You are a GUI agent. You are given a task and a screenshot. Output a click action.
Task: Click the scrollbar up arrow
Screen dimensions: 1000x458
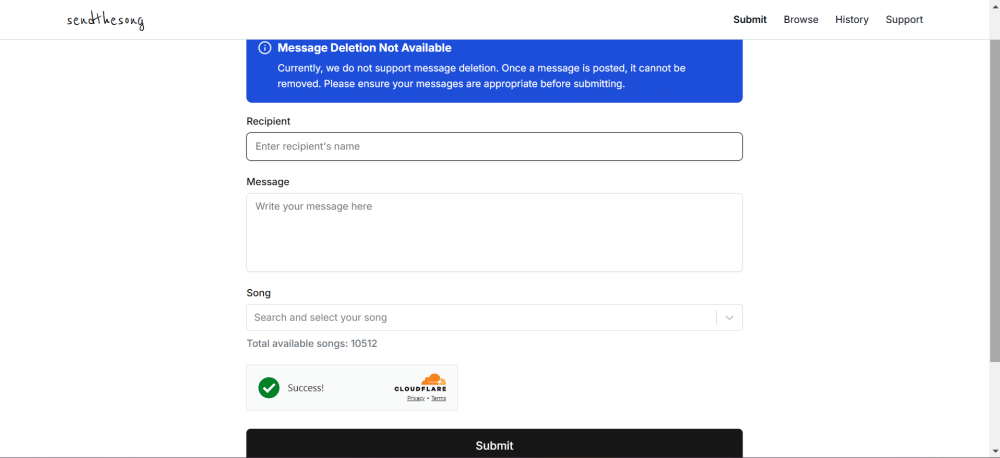(x=994, y=6)
